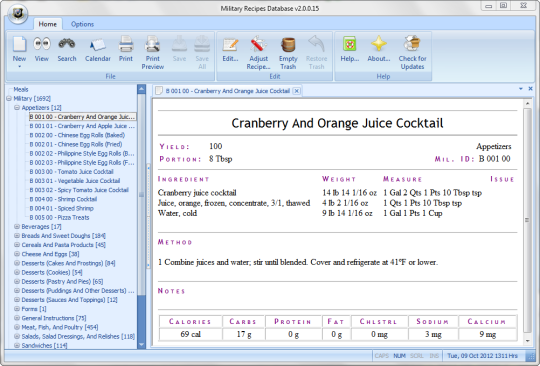Image resolution: width=540 pixels, height=366 pixels.
Task: Open B 002 01 Chinese Egg Rolls (Fried)
Action: (x=76, y=144)
